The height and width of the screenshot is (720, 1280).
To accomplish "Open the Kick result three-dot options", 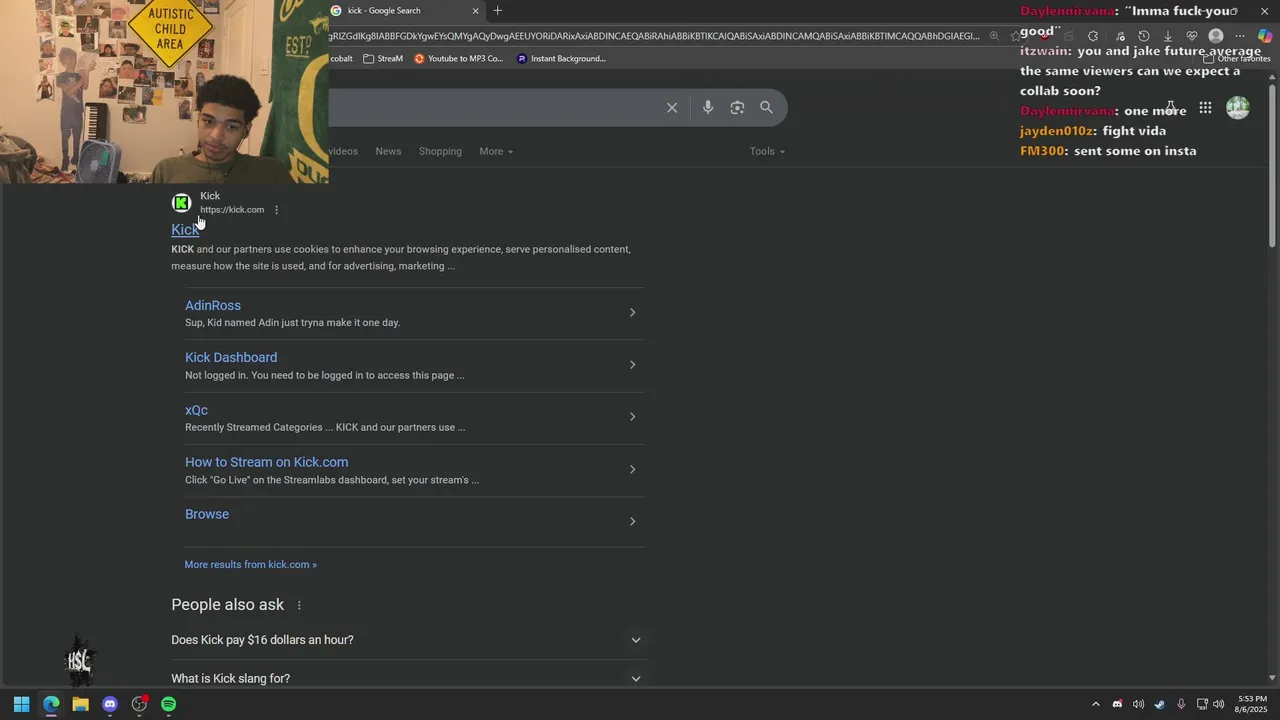I will [276, 210].
